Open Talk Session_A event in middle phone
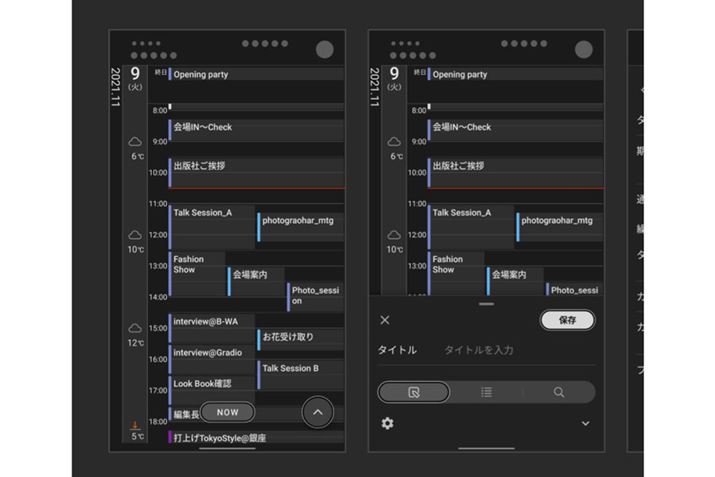Viewport: 715px width, 477px height. pyautogui.click(x=471, y=227)
